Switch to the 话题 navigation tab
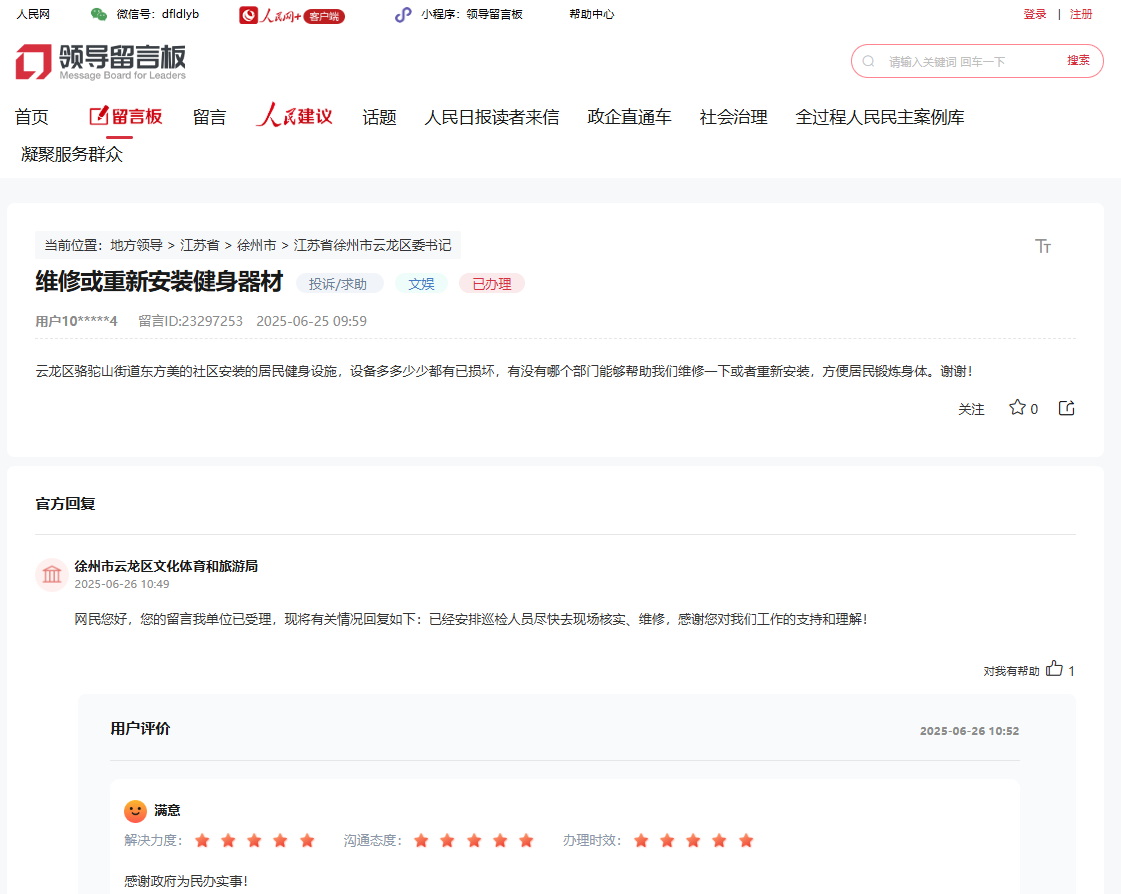 click(379, 117)
